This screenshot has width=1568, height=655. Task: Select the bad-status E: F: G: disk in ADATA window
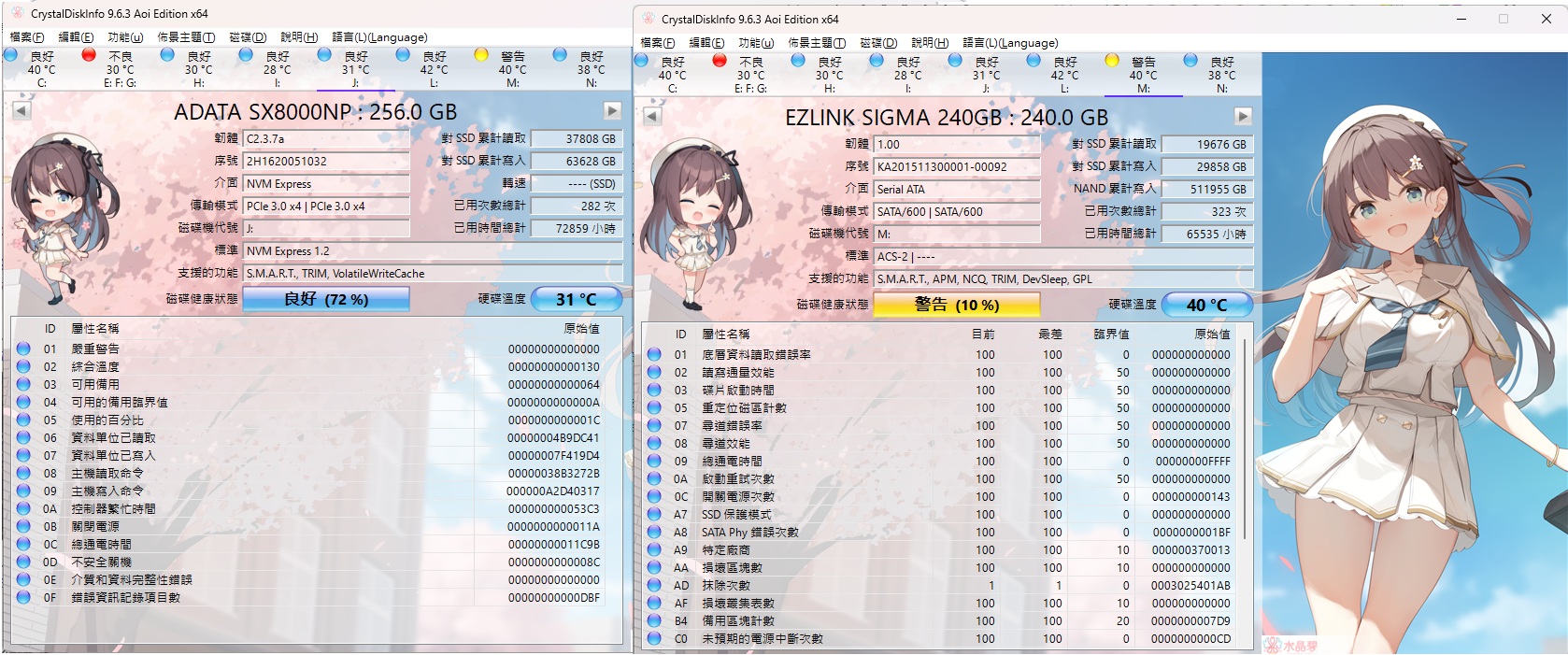coord(119,68)
